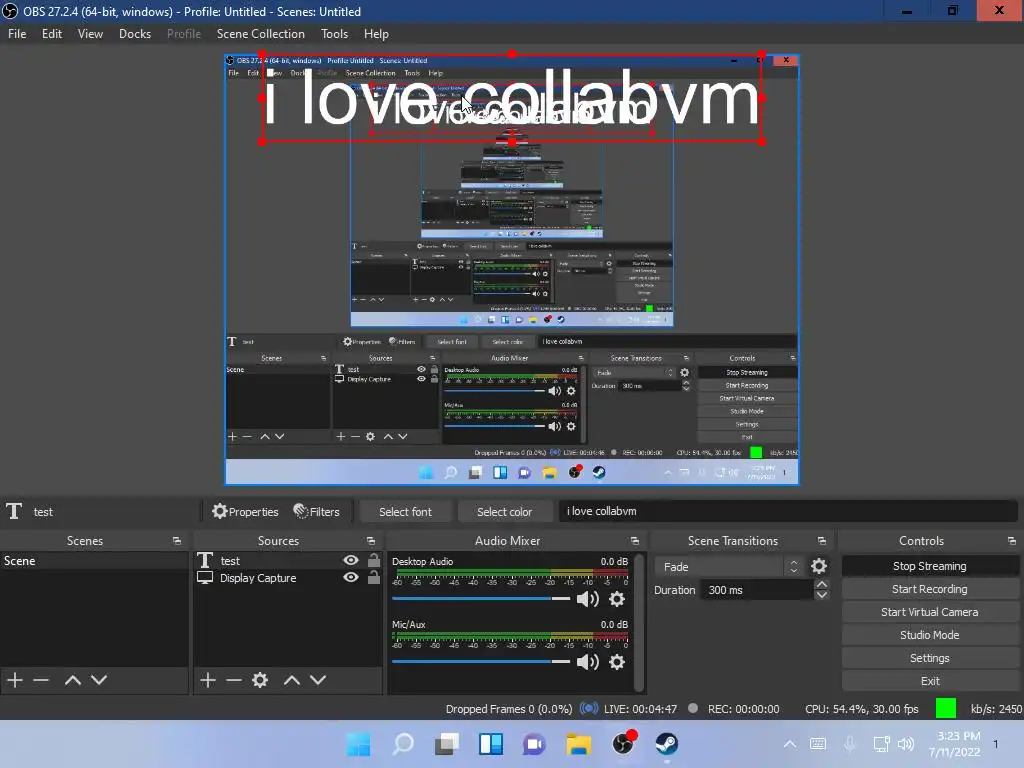The image size is (1024, 768).
Task: Open the File menu
Action: (x=17, y=34)
